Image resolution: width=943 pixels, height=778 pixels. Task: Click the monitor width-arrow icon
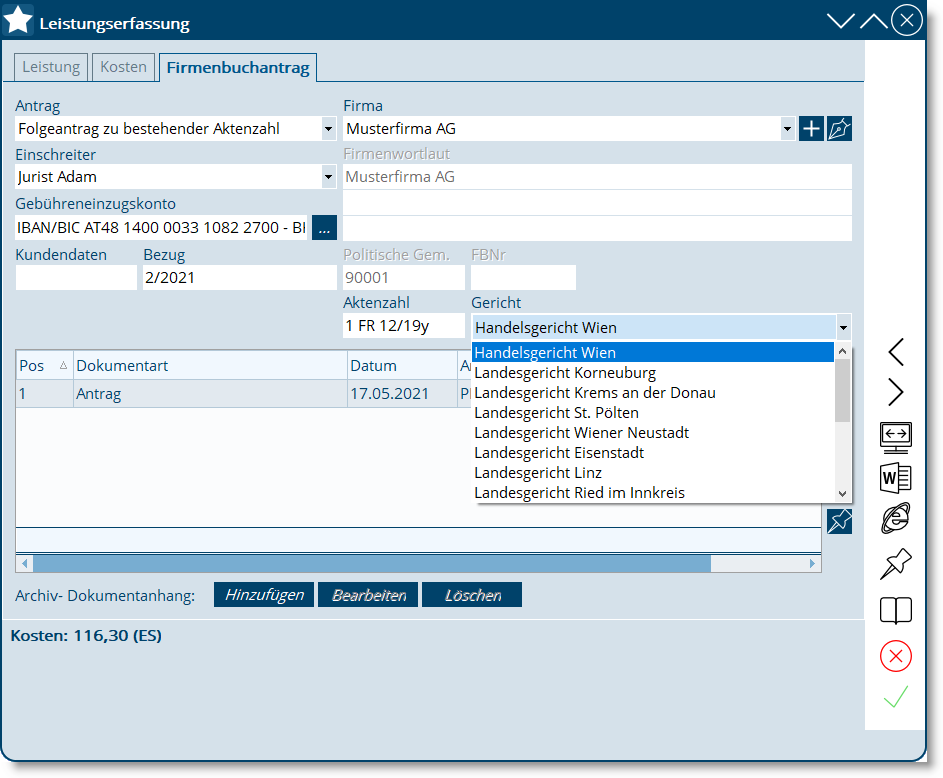895,438
